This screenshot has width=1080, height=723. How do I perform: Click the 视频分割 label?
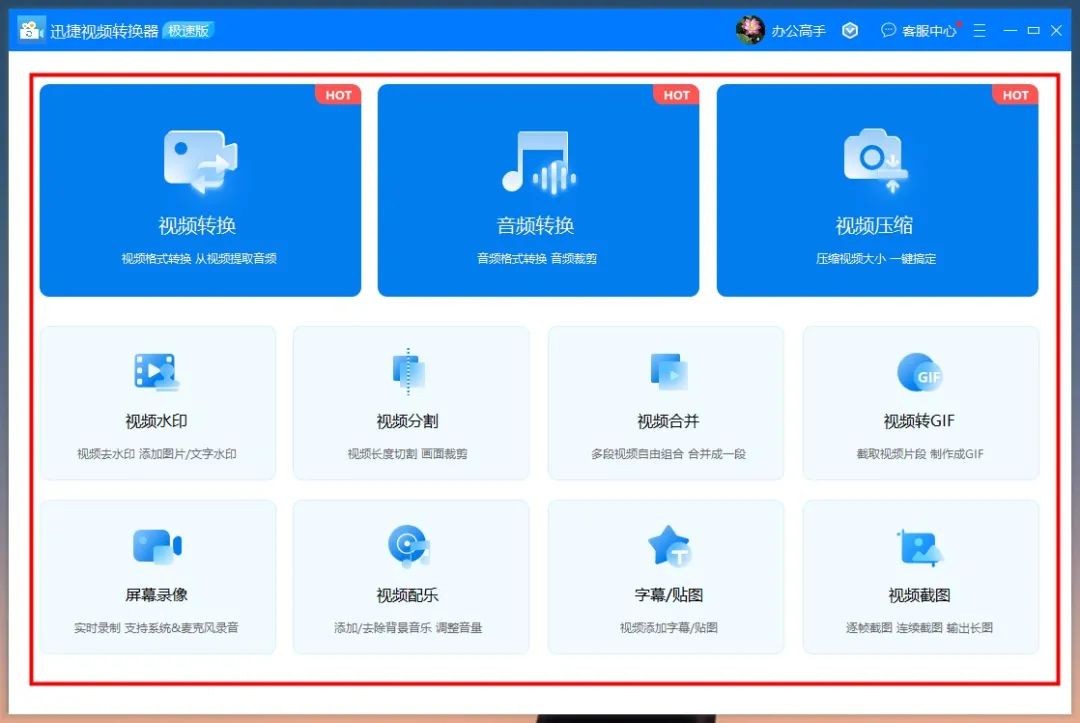[408, 421]
